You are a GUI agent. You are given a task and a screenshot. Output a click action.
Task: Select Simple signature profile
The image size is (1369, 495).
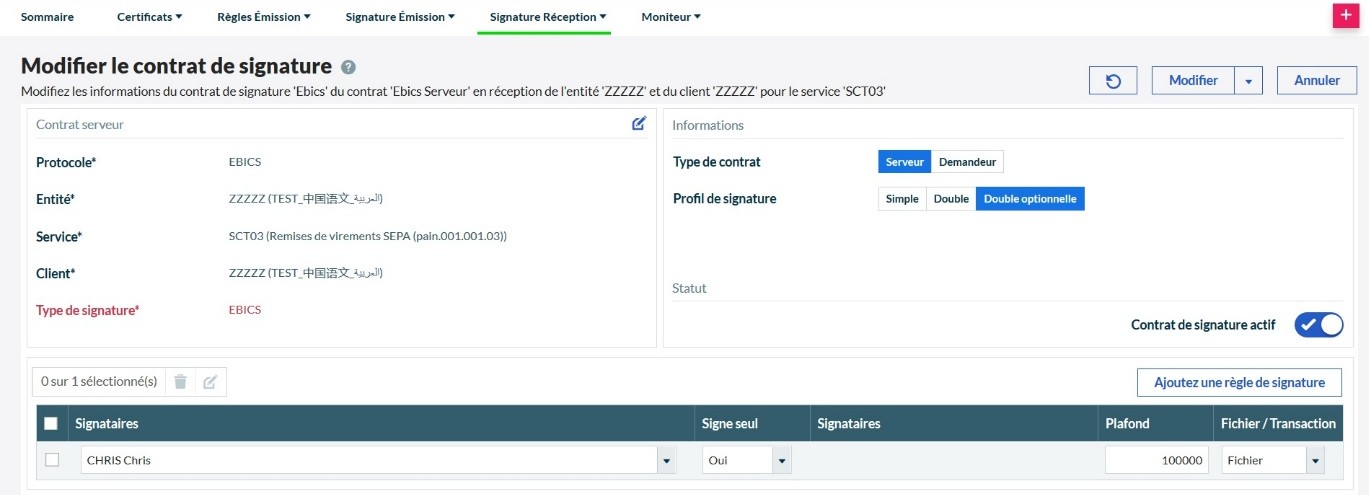(901, 199)
